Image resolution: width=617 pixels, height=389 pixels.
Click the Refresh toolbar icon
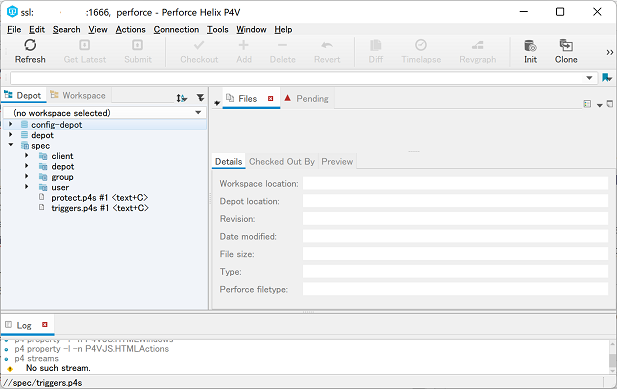[30, 45]
